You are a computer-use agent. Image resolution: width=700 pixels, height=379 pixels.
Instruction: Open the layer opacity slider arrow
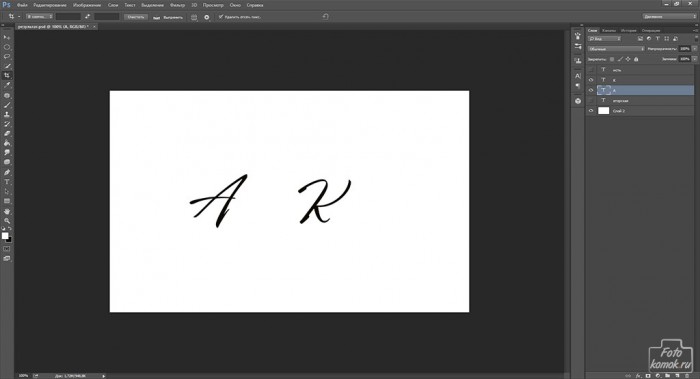(694, 49)
